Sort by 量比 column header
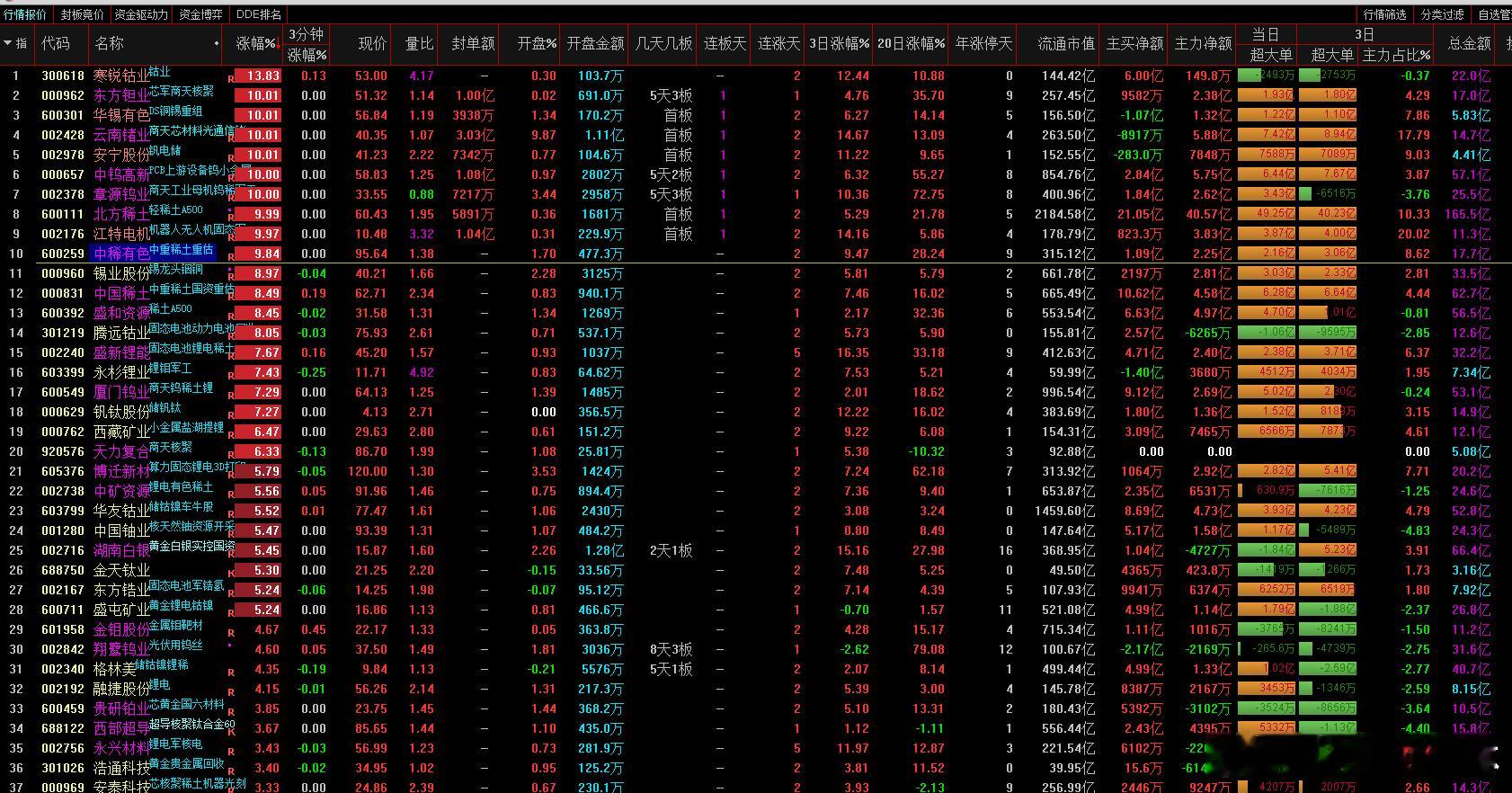Screen dimensions: 1512x793 pyautogui.click(x=420, y=43)
